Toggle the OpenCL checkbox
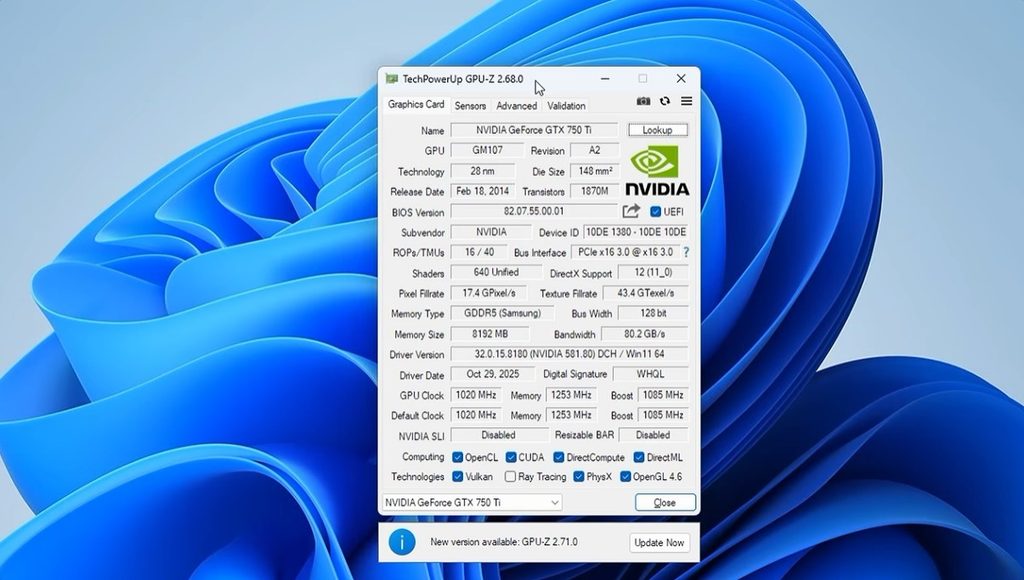This screenshot has width=1024, height=580. click(458, 457)
